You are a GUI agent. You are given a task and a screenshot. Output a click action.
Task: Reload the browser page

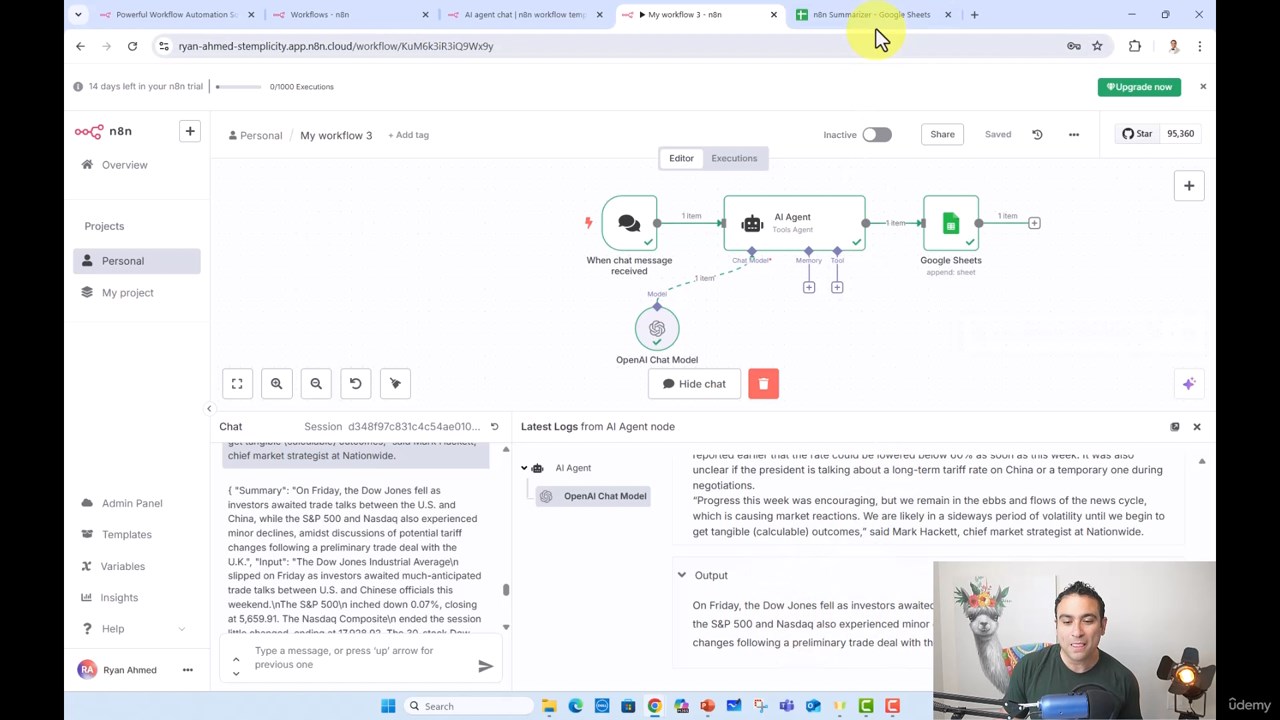[132, 46]
